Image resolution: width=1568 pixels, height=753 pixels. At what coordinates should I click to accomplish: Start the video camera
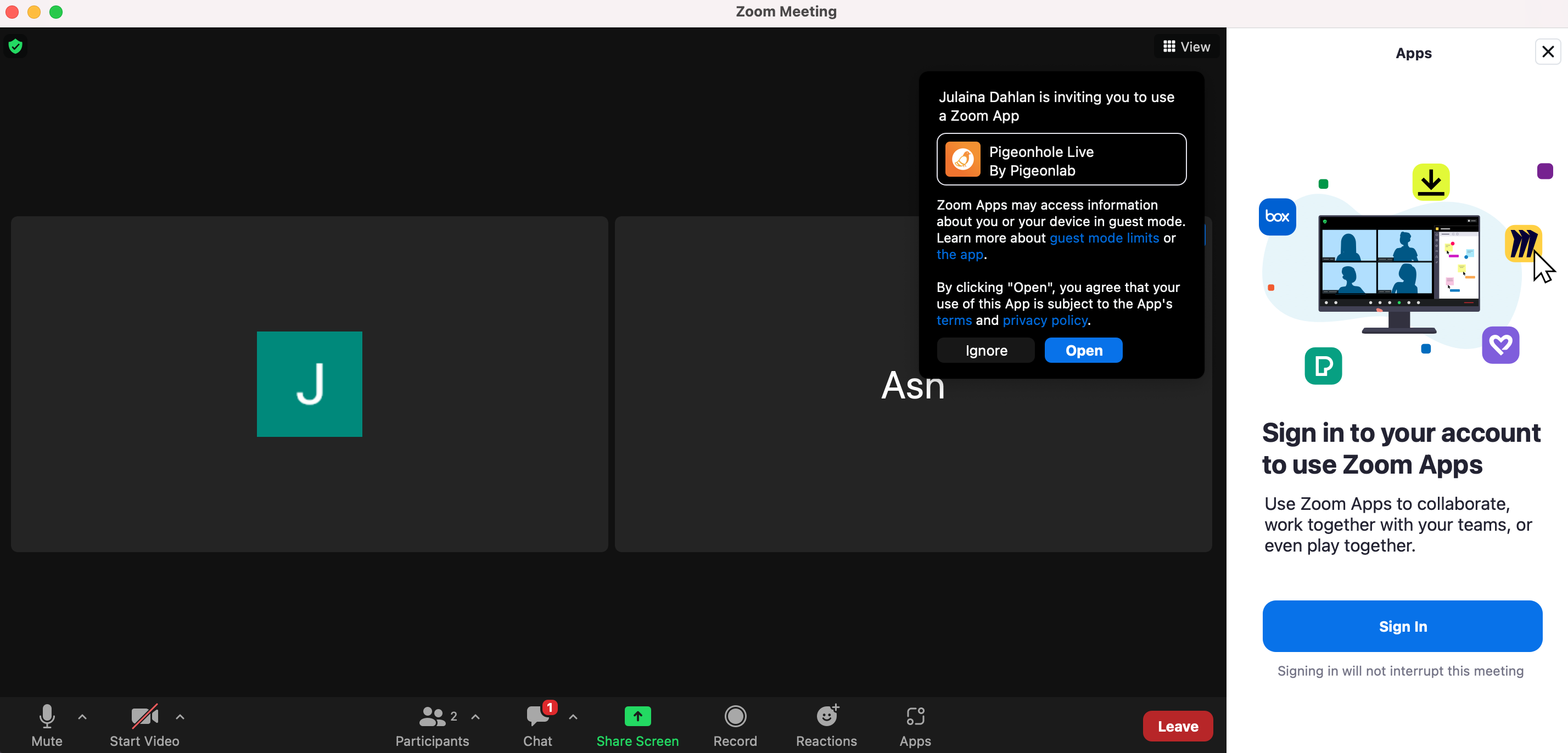pos(144,726)
